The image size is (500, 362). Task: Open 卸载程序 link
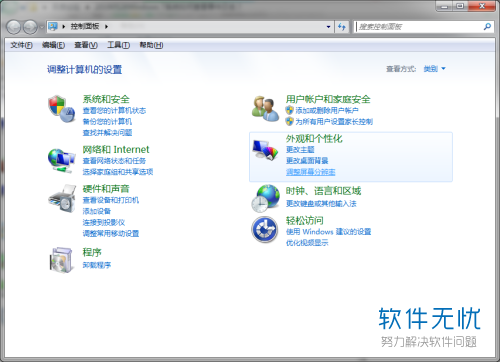pos(97,265)
